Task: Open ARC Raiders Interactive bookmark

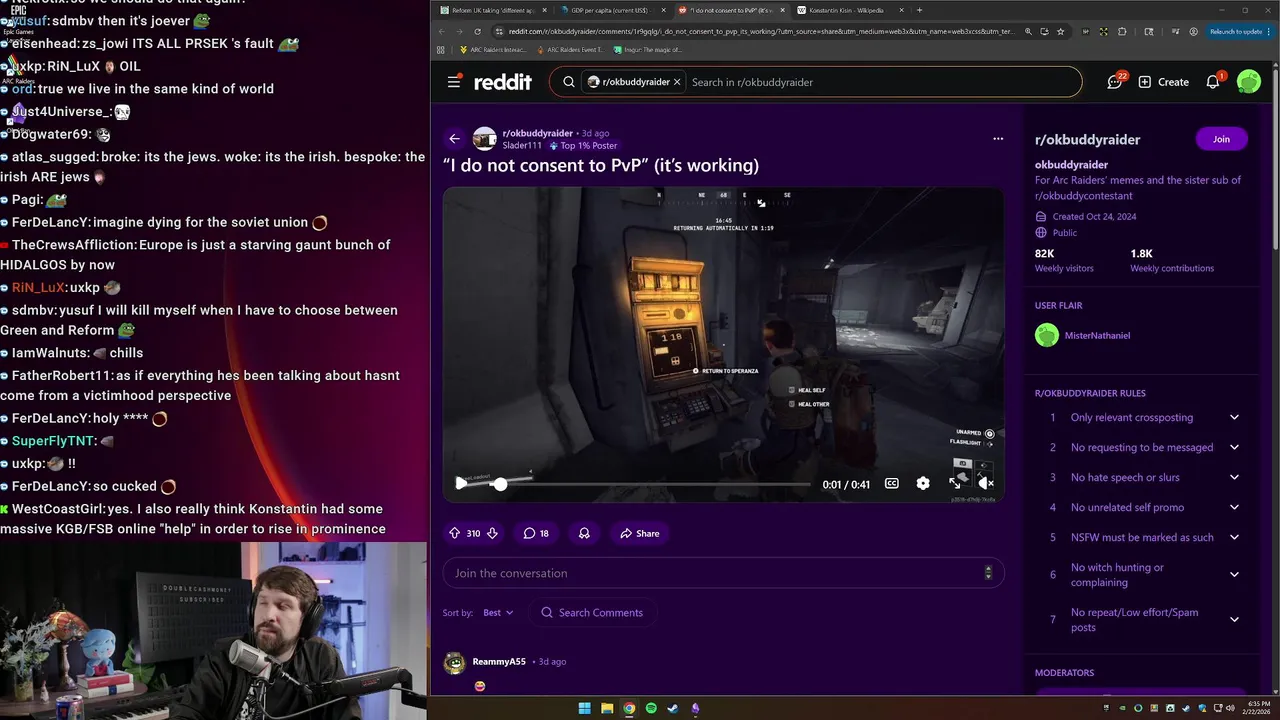Action: [x=491, y=49]
